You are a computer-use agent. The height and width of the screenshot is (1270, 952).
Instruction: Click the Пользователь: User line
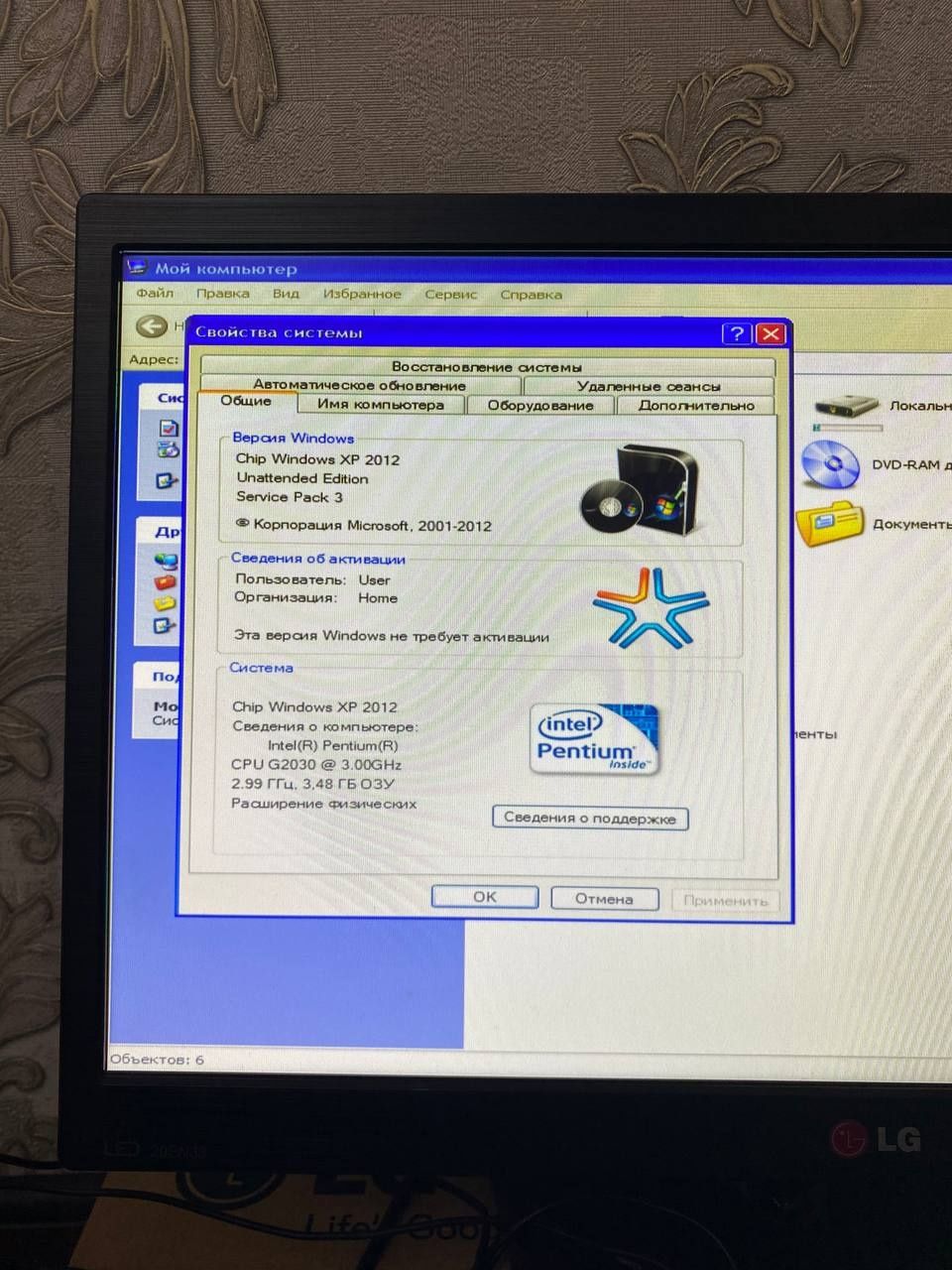click(x=312, y=579)
